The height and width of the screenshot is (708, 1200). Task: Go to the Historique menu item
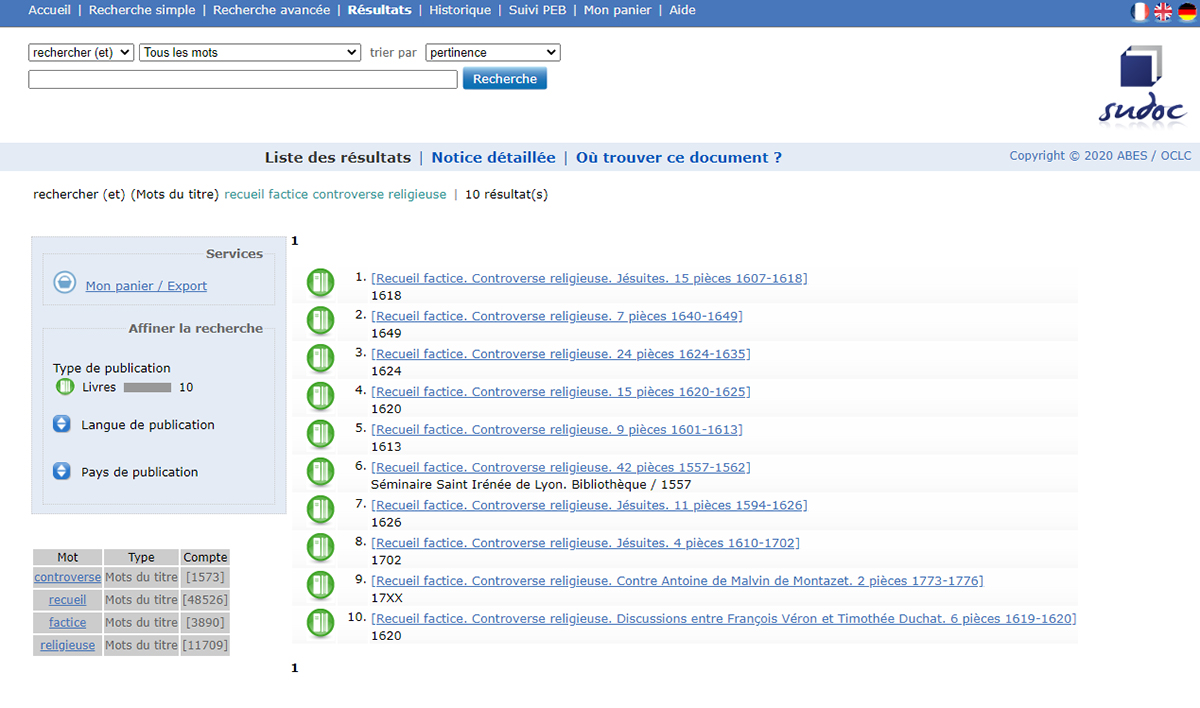pos(460,10)
